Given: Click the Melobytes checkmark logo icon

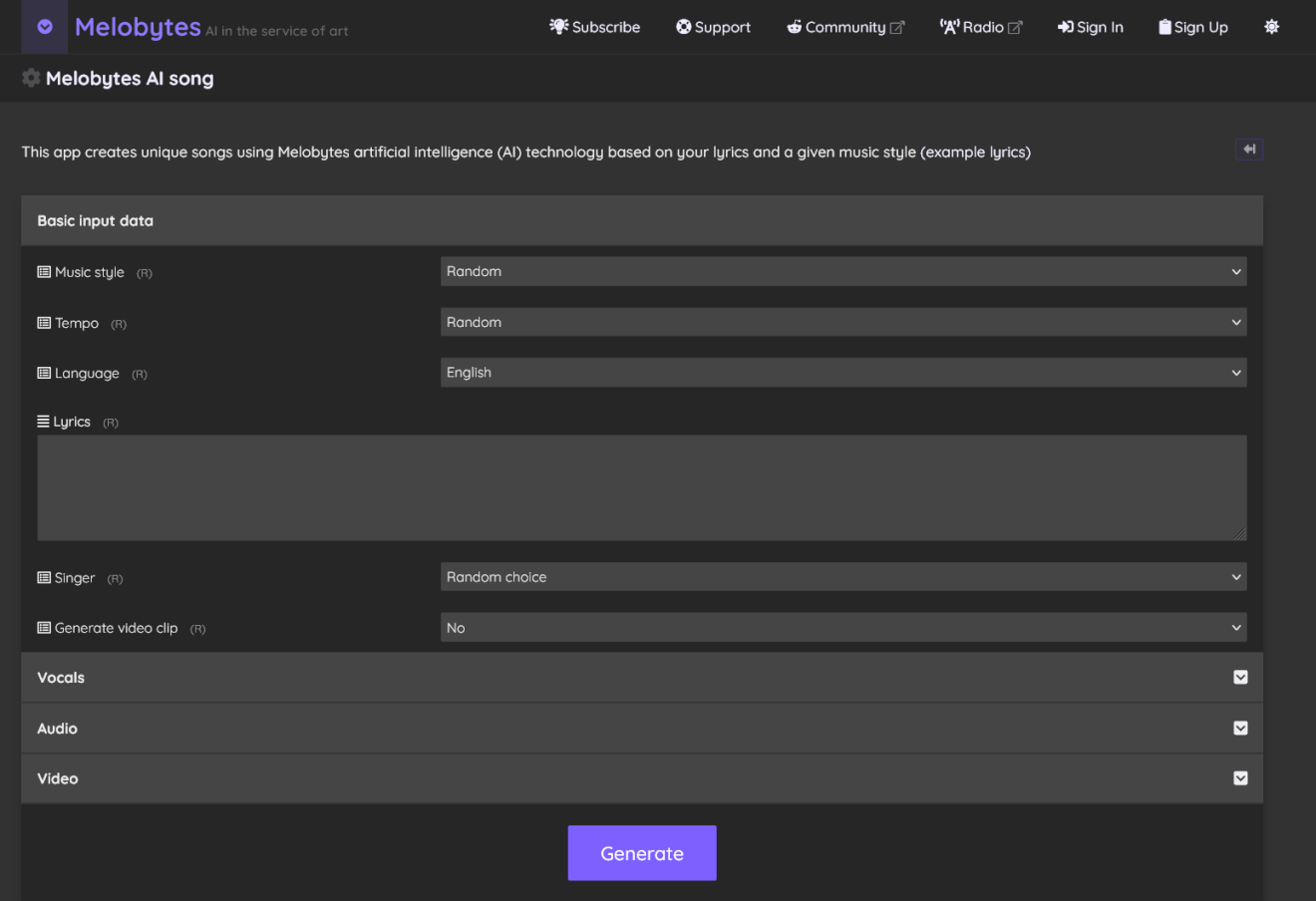Looking at the screenshot, I should [44, 26].
